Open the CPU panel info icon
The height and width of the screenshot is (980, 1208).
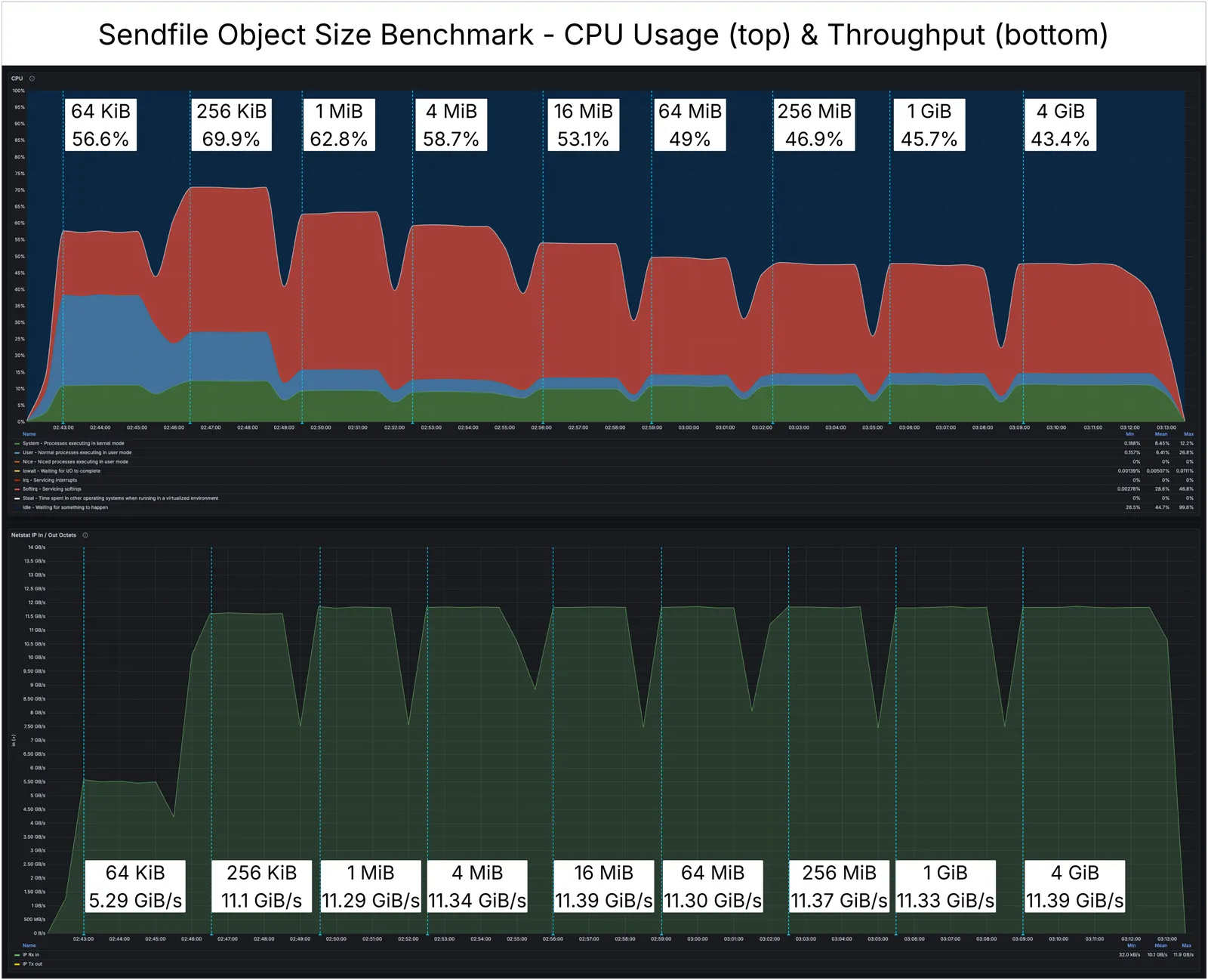(32, 79)
